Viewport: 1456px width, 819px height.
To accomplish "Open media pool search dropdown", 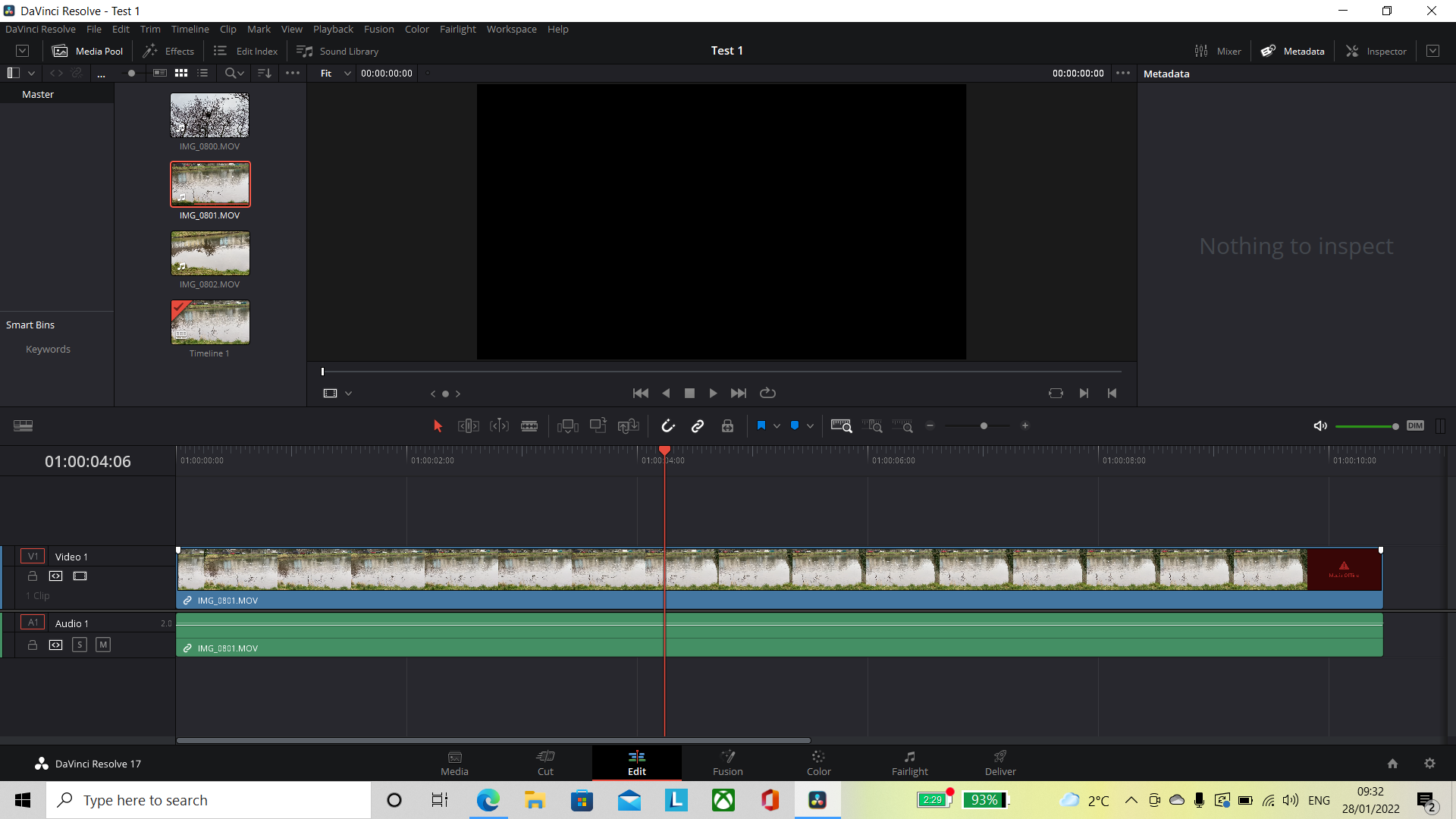I will coord(234,74).
